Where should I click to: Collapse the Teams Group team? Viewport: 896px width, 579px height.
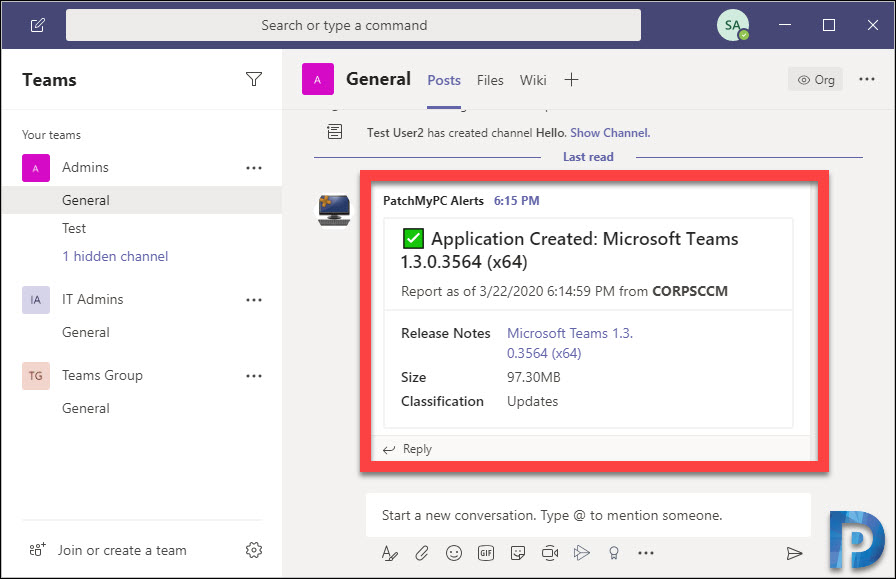(x=102, y=376)
